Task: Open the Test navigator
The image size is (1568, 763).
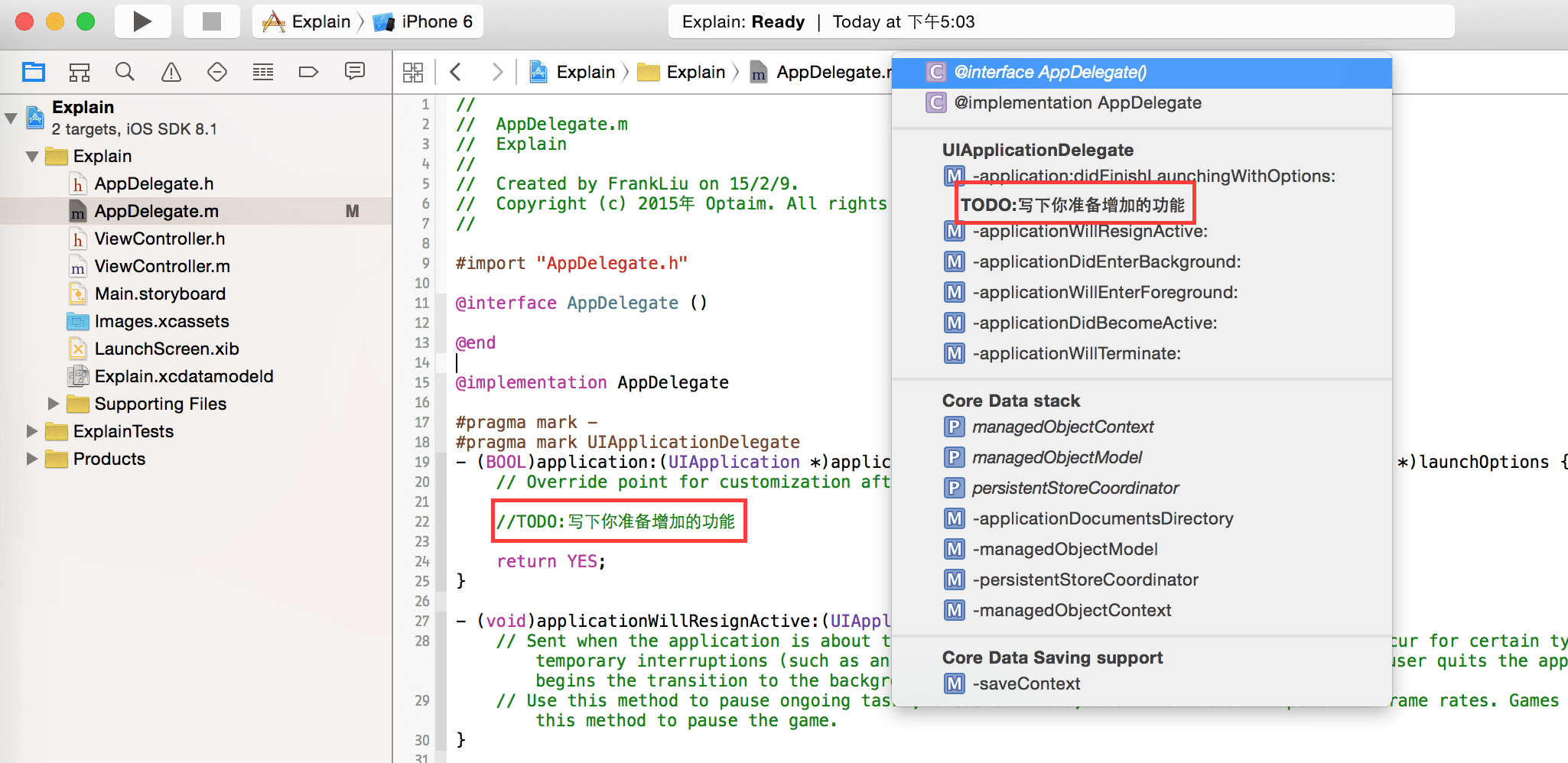Action: (x=217, y=72)
